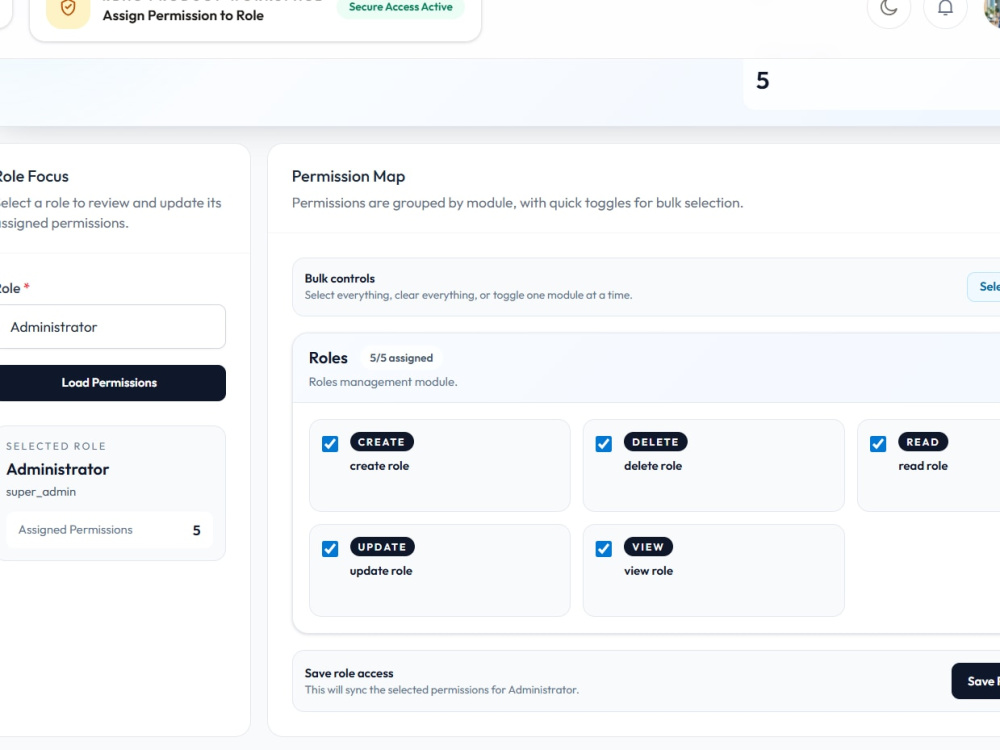Uncheck the read role checkbox
Image resolution: width=1000 pixels, height=750 pixels.
tap(878, 444)
